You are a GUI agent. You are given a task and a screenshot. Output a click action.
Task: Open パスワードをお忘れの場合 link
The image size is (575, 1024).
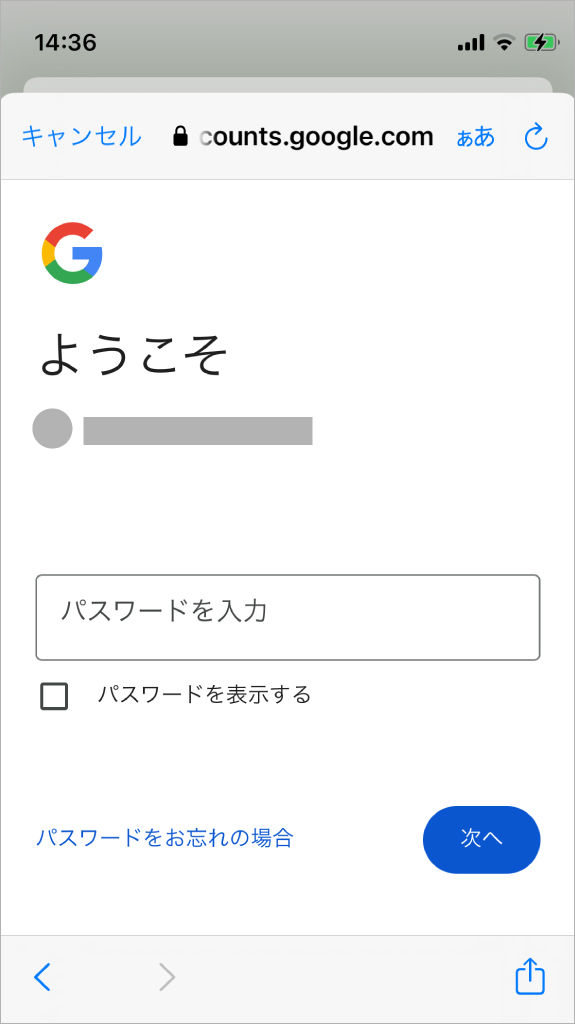(x=165, y=837)
